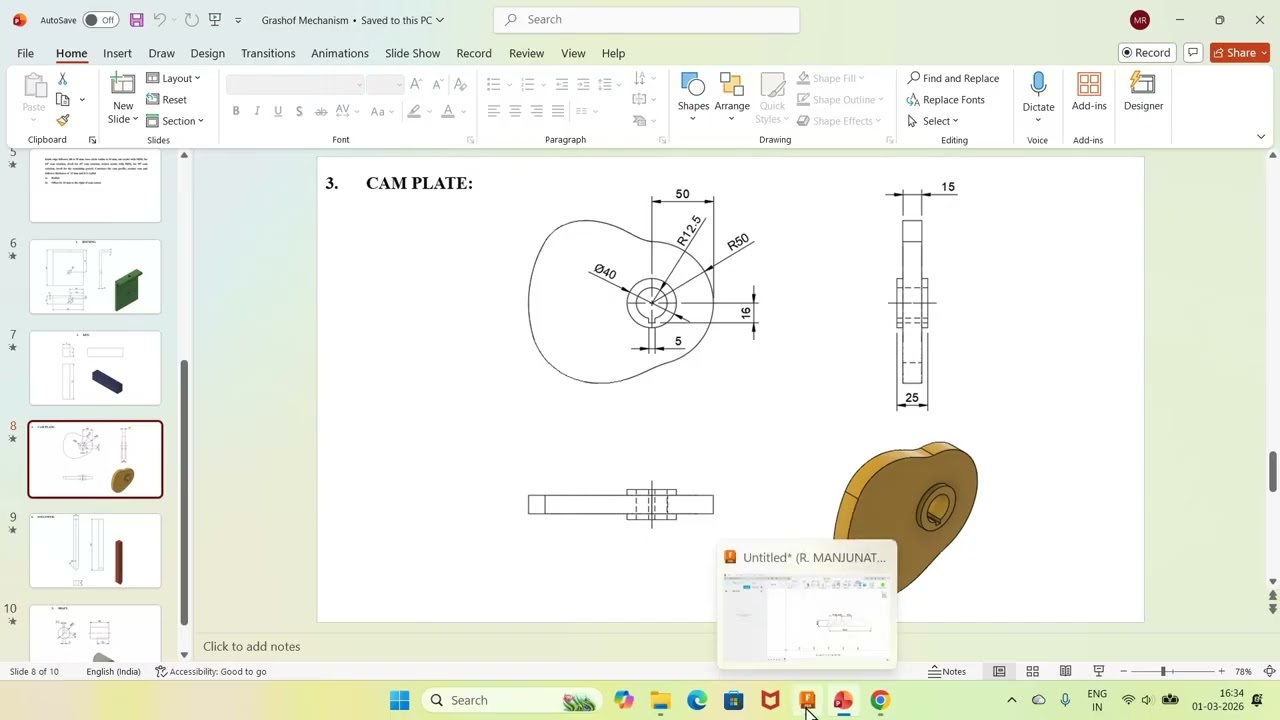Expand the Section dropdown
Image resolution: width=1280 pixels, height=720 pixels.
point(175,121)
